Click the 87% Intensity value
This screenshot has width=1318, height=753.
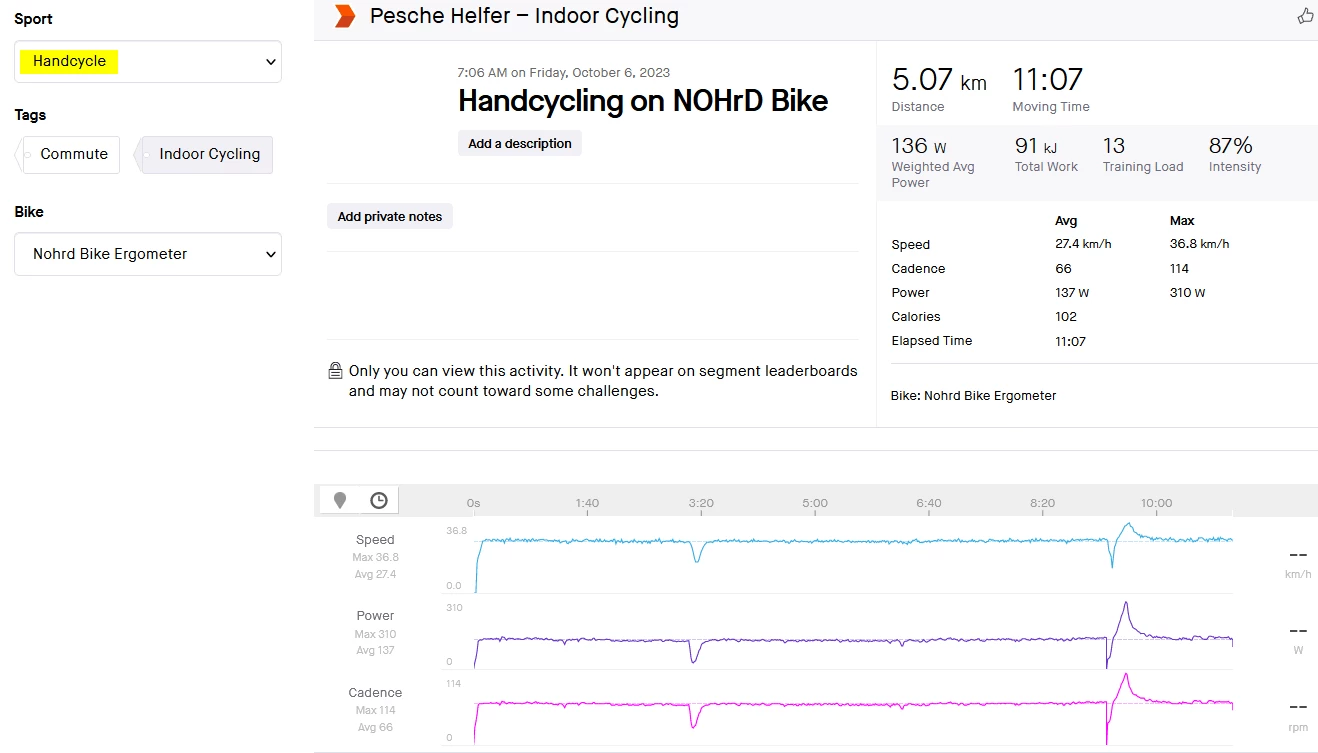[x=1231, y=146]
